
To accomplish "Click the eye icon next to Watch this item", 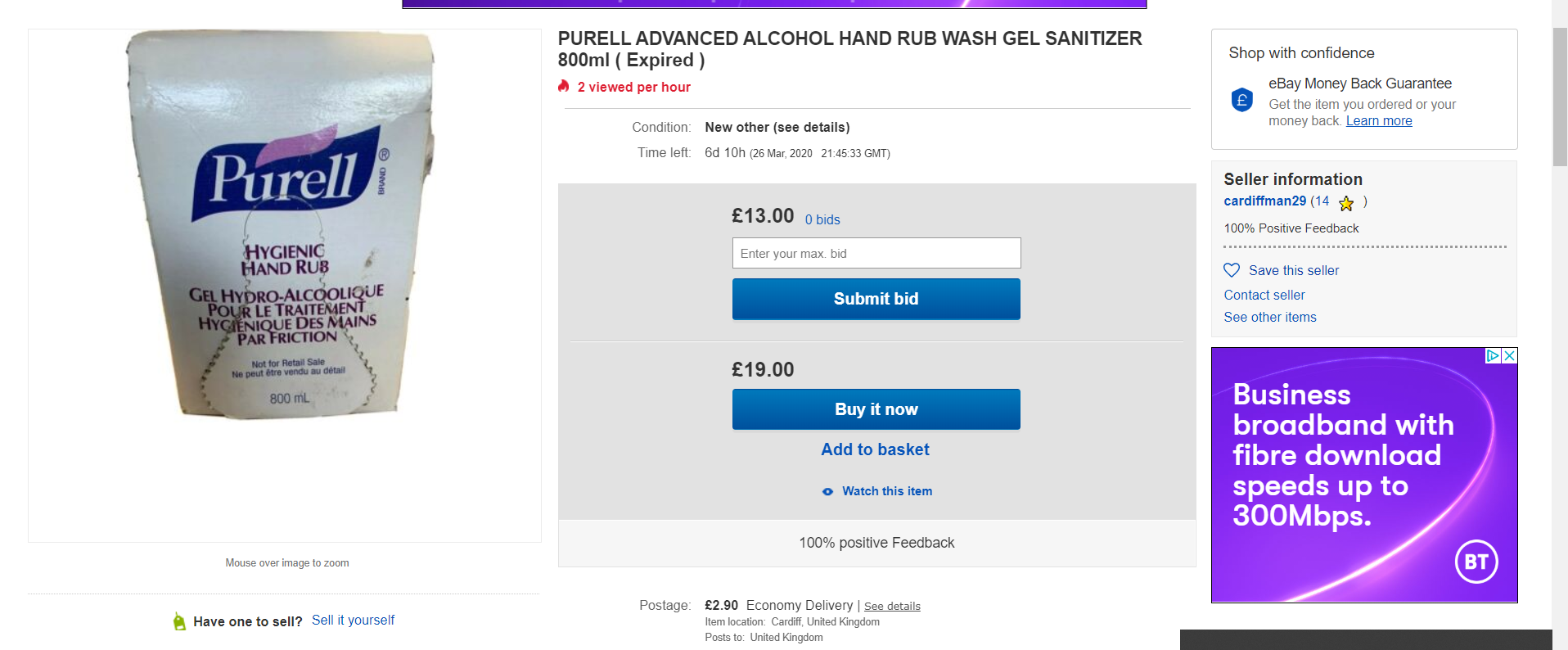I will click(827, 491).
